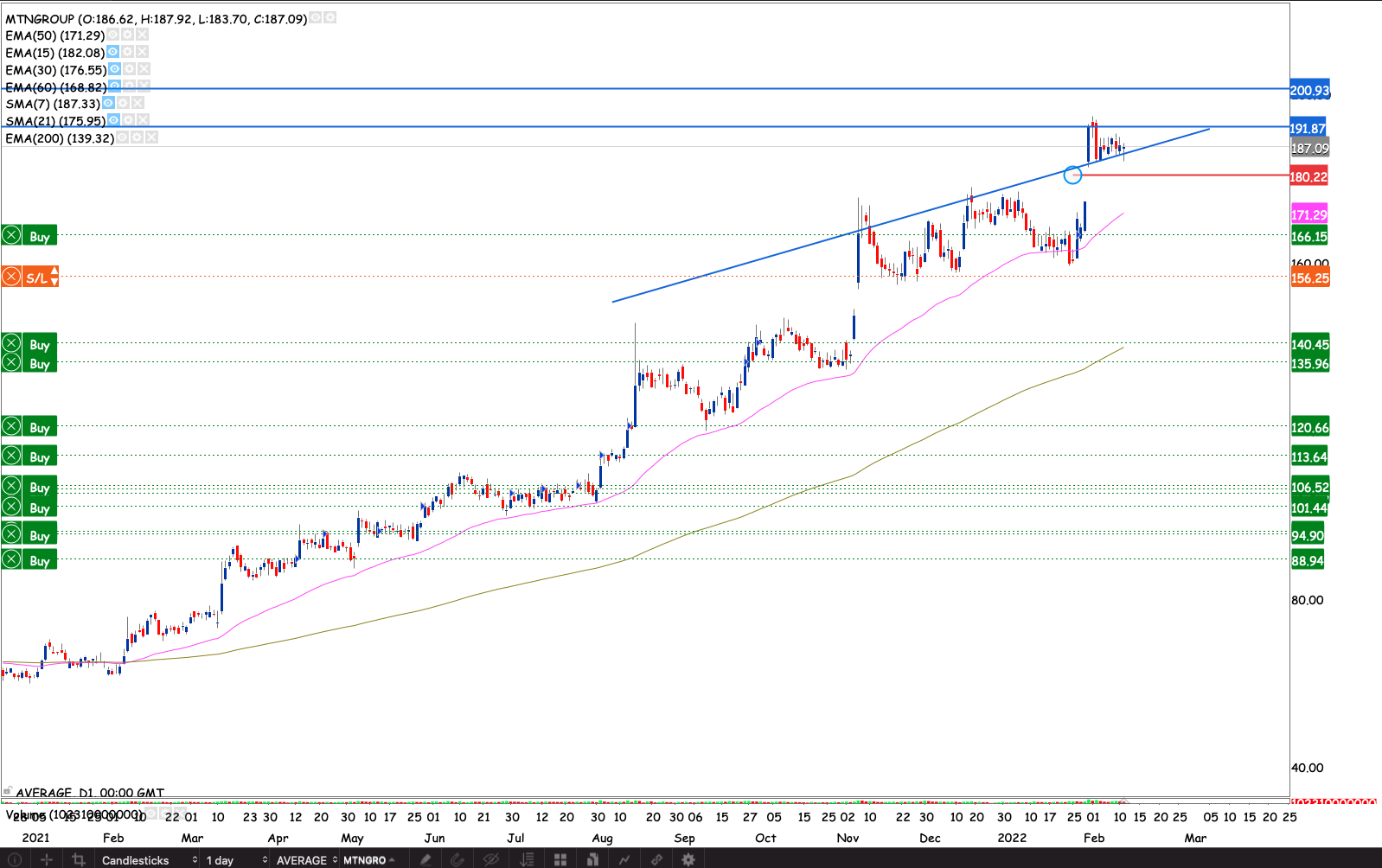
Task: Open the 1 day timeframe dropdown
Action: (235, 859)
